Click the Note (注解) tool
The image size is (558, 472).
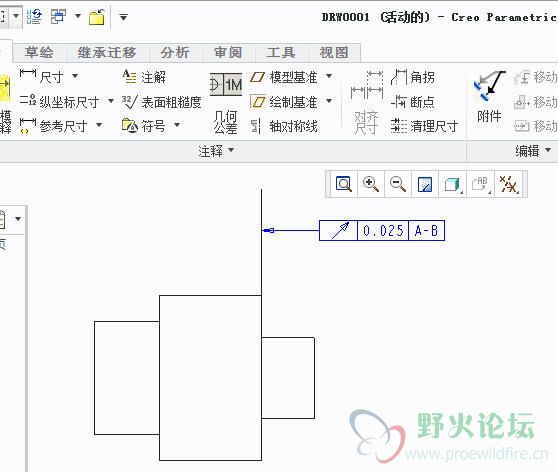(x=144, y=77)
